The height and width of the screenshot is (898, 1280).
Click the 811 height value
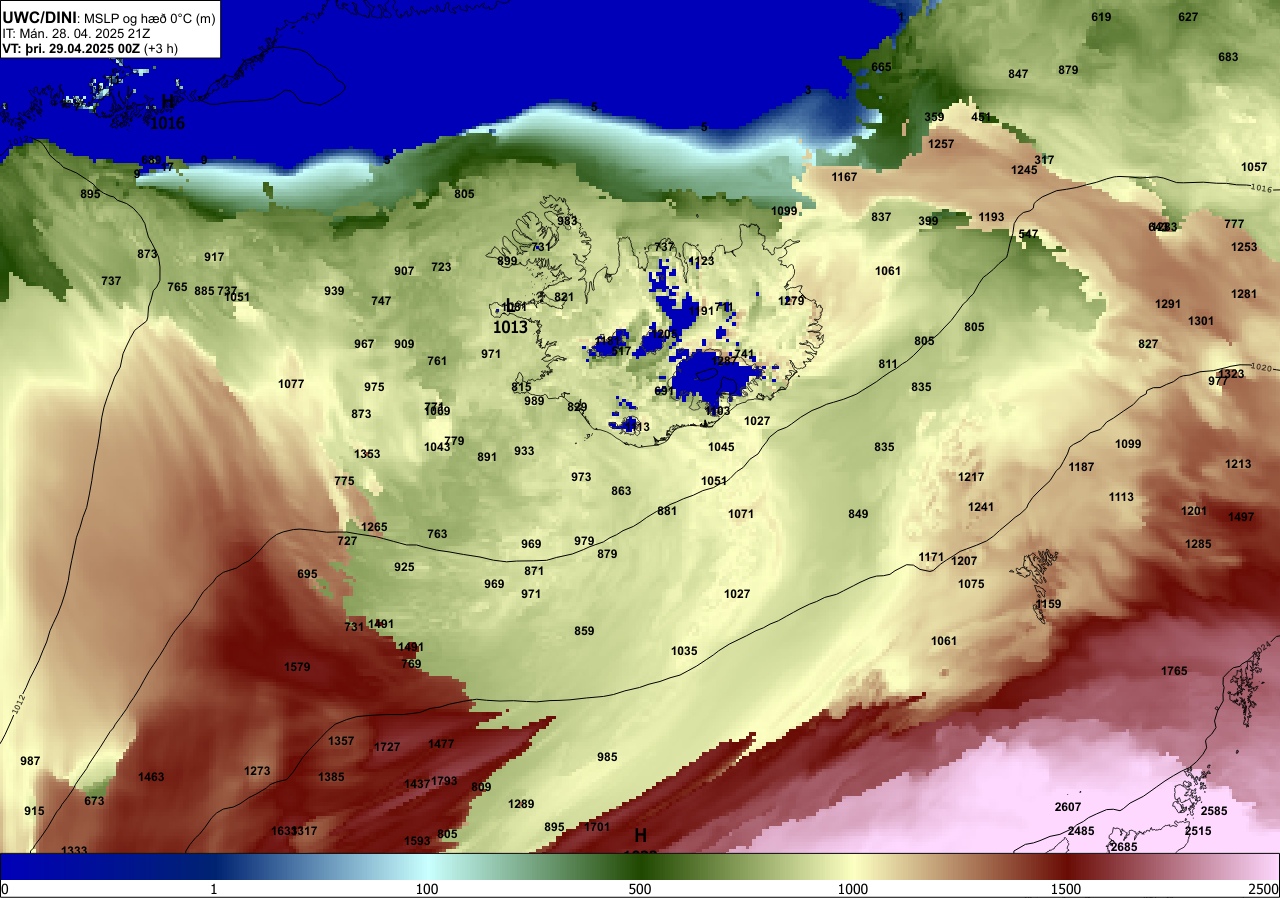click(x=888, y=364)
